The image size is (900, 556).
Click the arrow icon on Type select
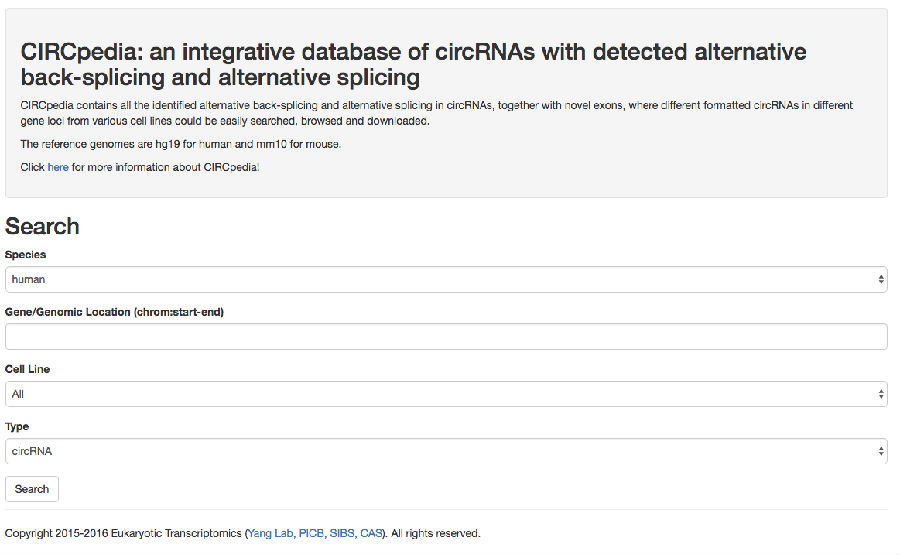880,452
